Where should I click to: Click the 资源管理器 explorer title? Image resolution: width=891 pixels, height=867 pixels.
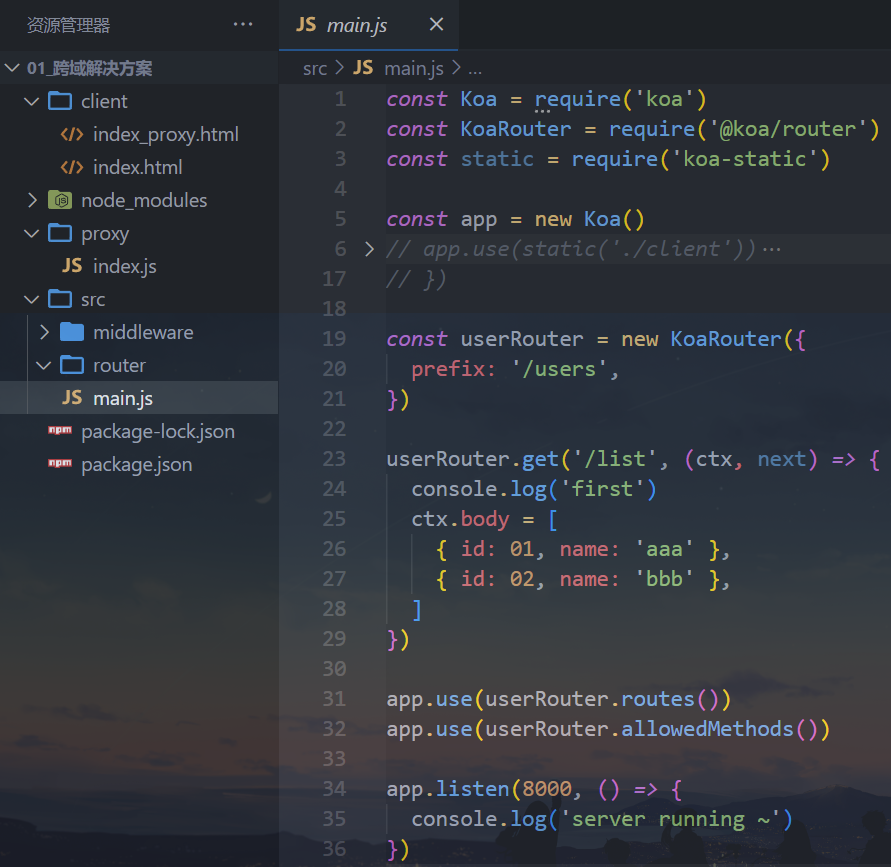68,25
